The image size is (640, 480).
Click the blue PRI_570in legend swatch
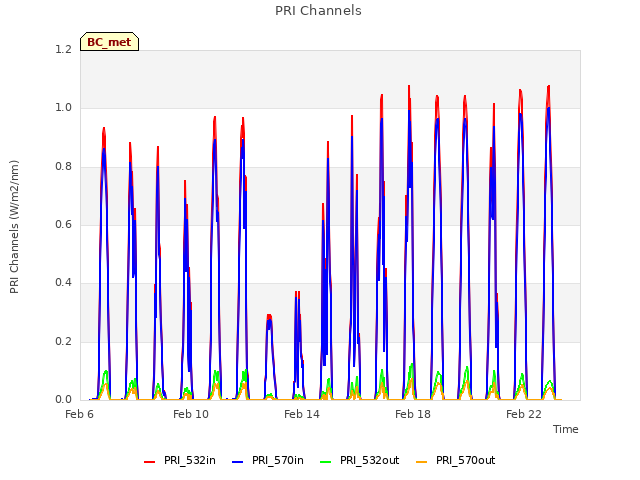[x=238, y=461]
